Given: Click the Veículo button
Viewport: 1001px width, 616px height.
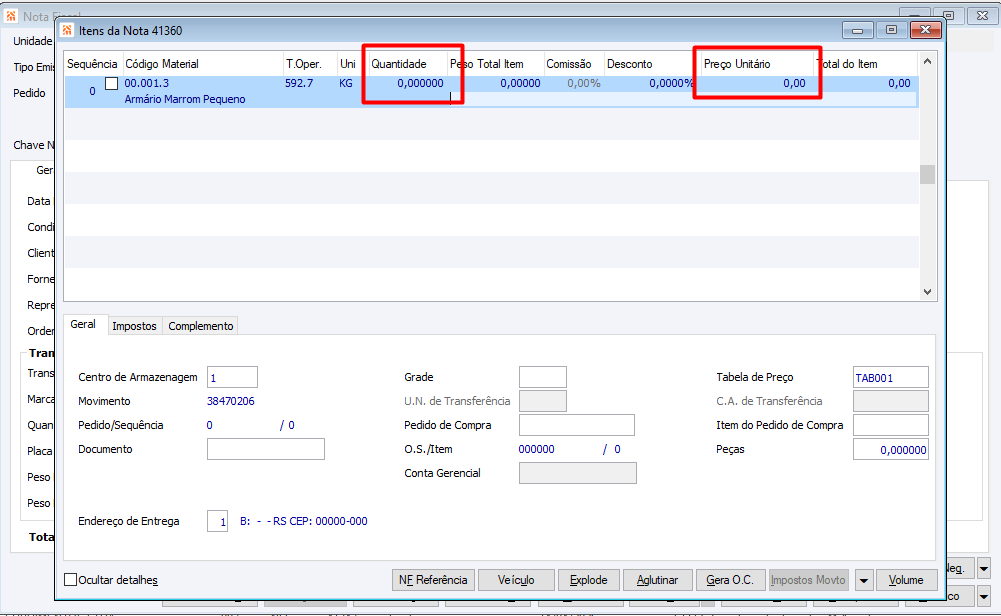Looking at the screenshot, I should click(516, 580).
